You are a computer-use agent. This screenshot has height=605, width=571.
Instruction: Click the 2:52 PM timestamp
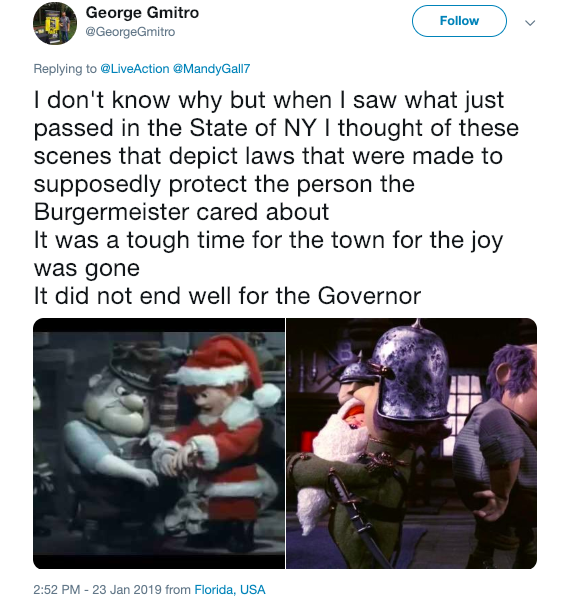[57, 590]
